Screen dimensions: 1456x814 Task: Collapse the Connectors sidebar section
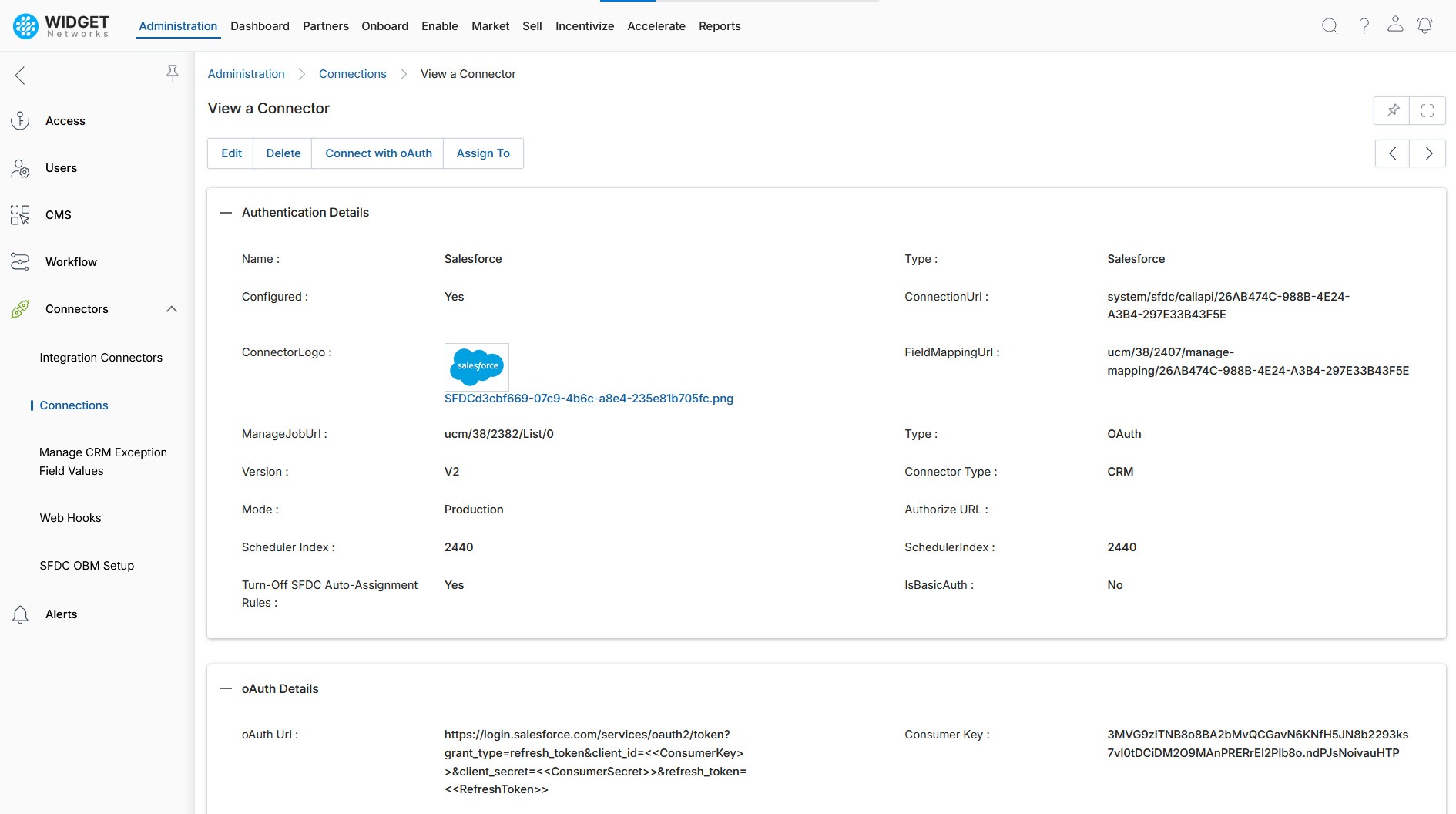[172, 309]
